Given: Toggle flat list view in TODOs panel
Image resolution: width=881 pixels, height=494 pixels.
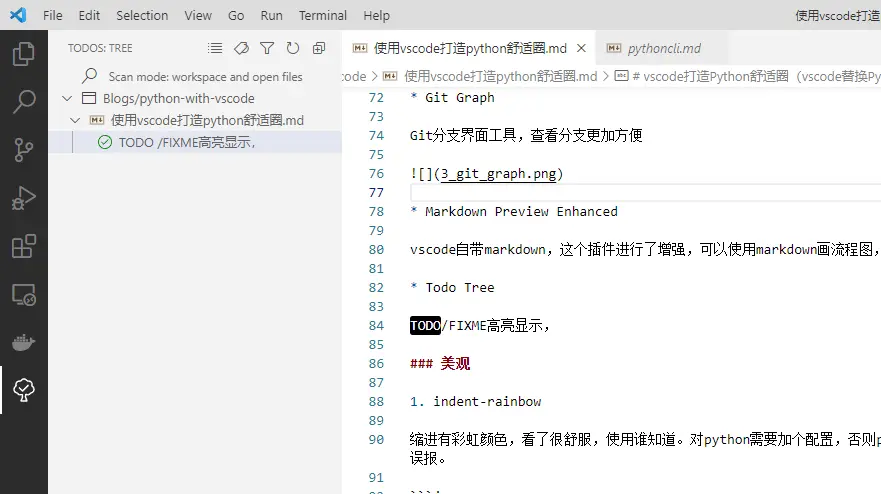Looking at the screenshot, I should point(215,48).
